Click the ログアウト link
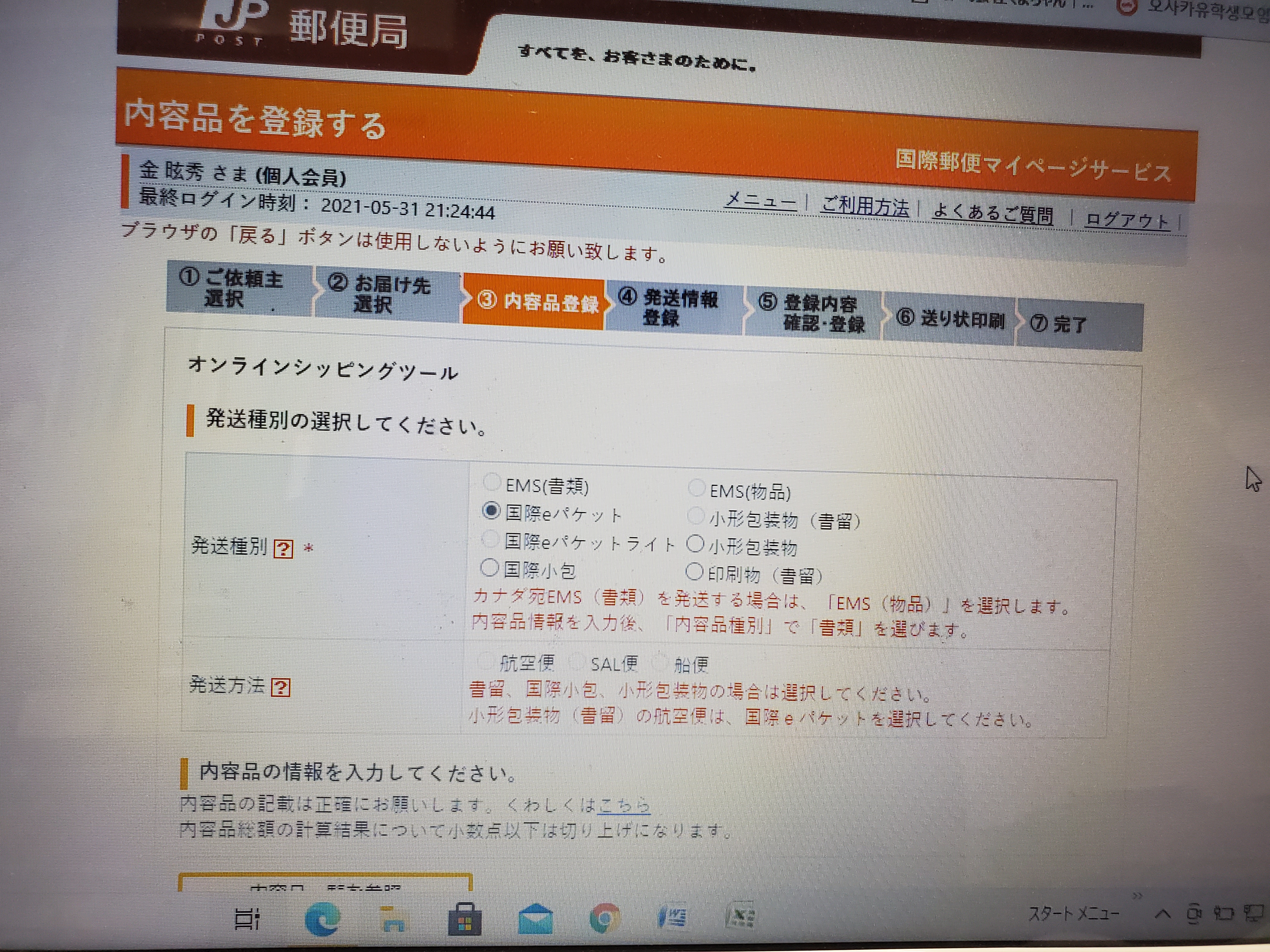This screenshot has height=952, width=1270. pos(1127,220)
